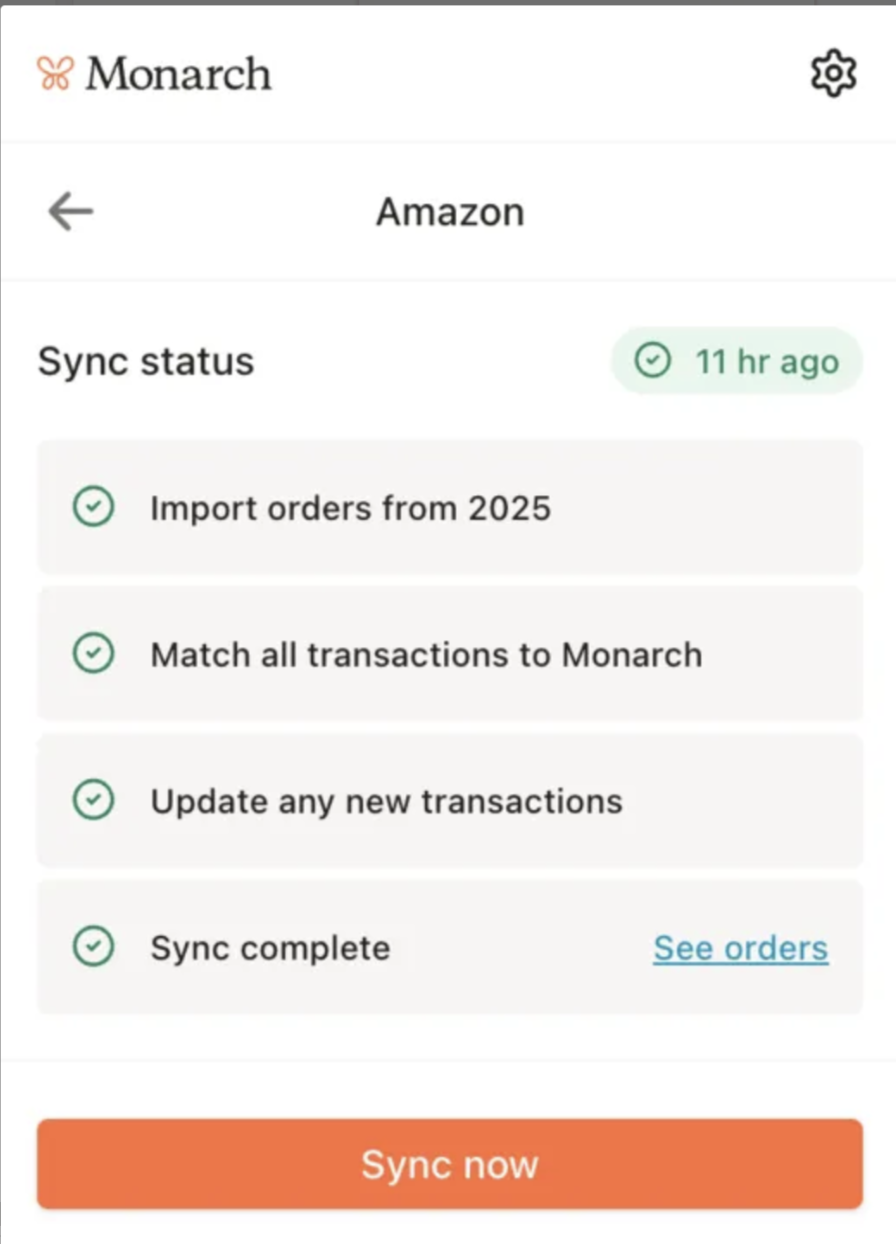Go back using the left arrow
The image size is (896, 1244).
(x=70, y=212)
